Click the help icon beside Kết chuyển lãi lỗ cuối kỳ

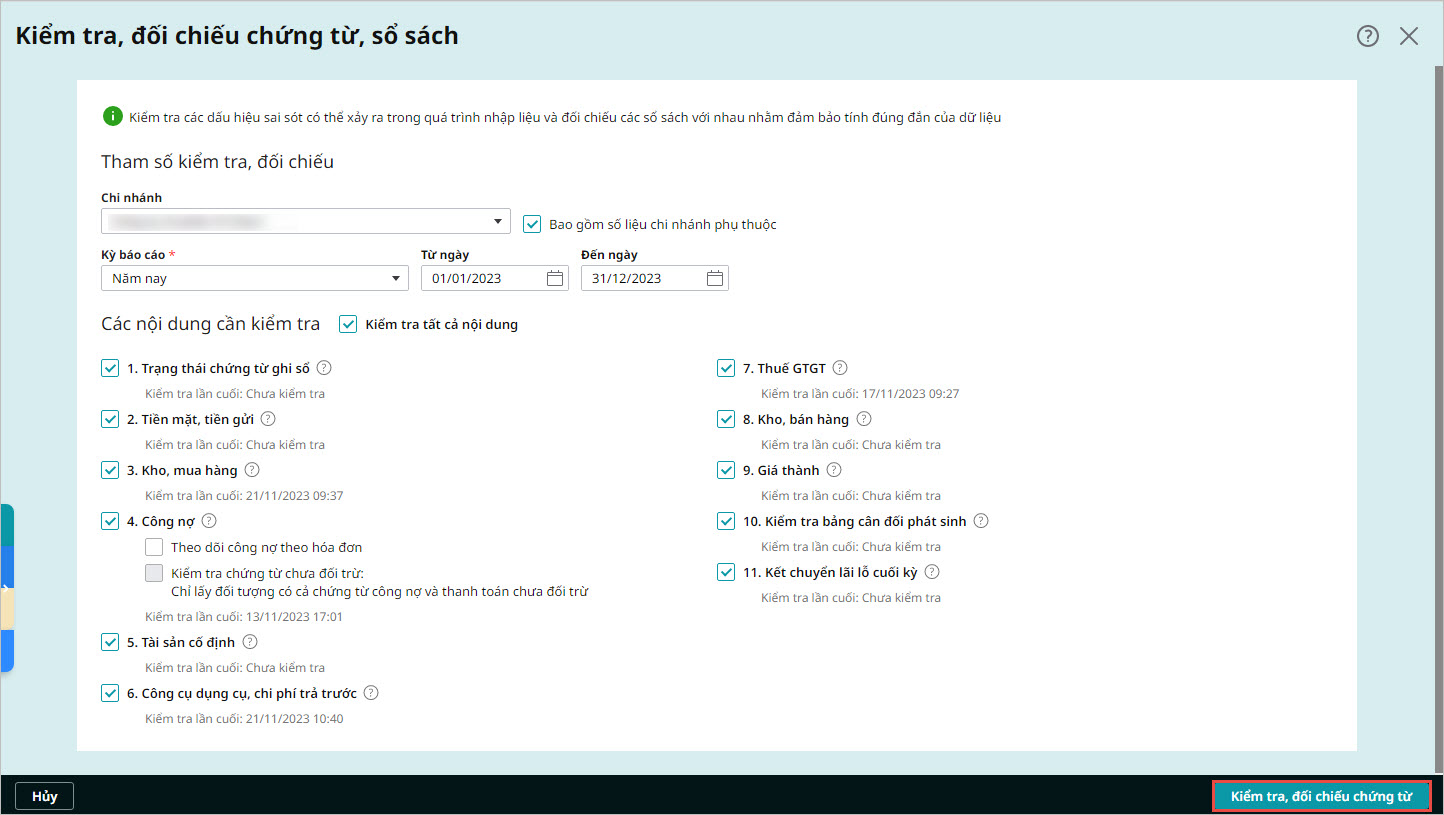932,572
